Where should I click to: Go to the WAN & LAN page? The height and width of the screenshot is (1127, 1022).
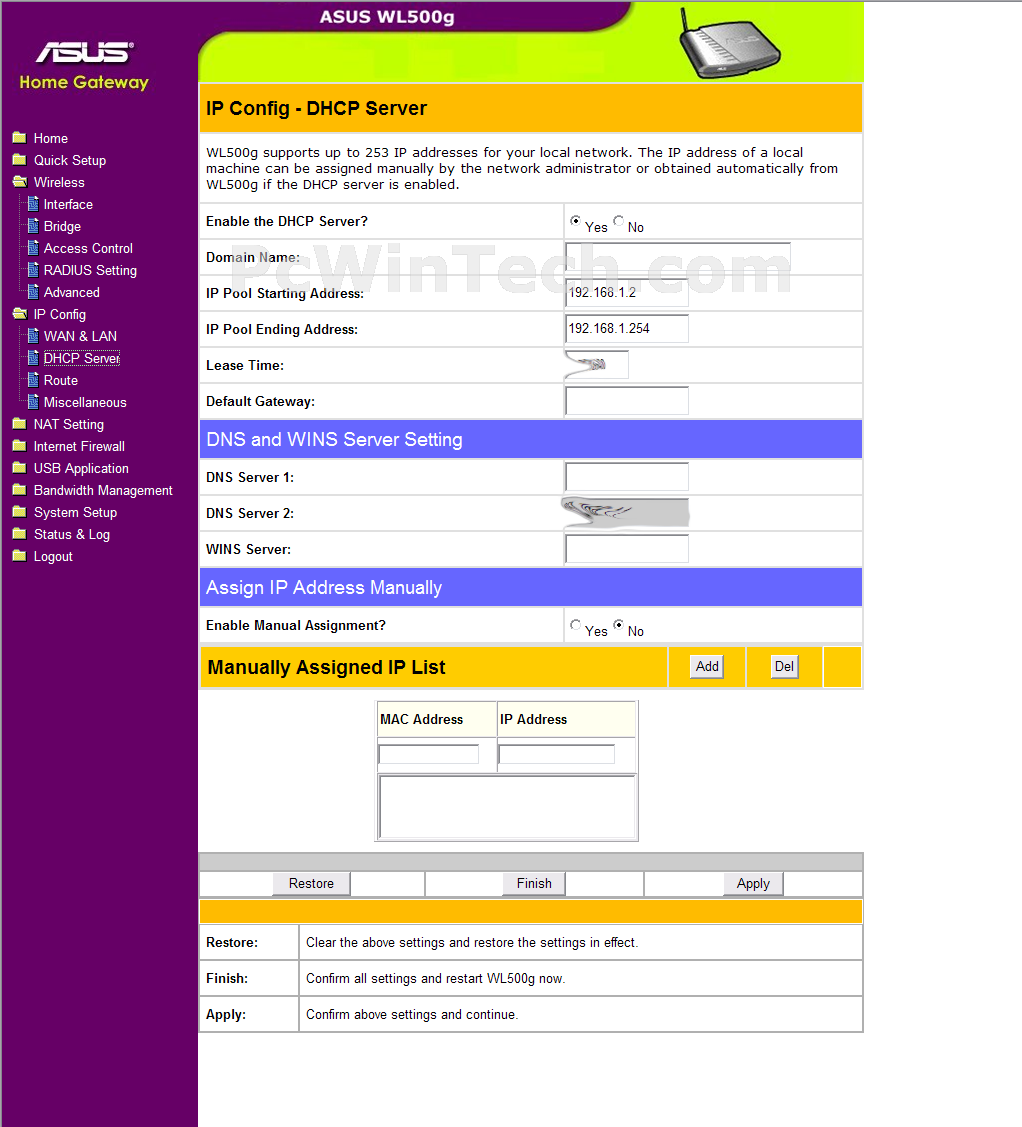tap(80, 336)
